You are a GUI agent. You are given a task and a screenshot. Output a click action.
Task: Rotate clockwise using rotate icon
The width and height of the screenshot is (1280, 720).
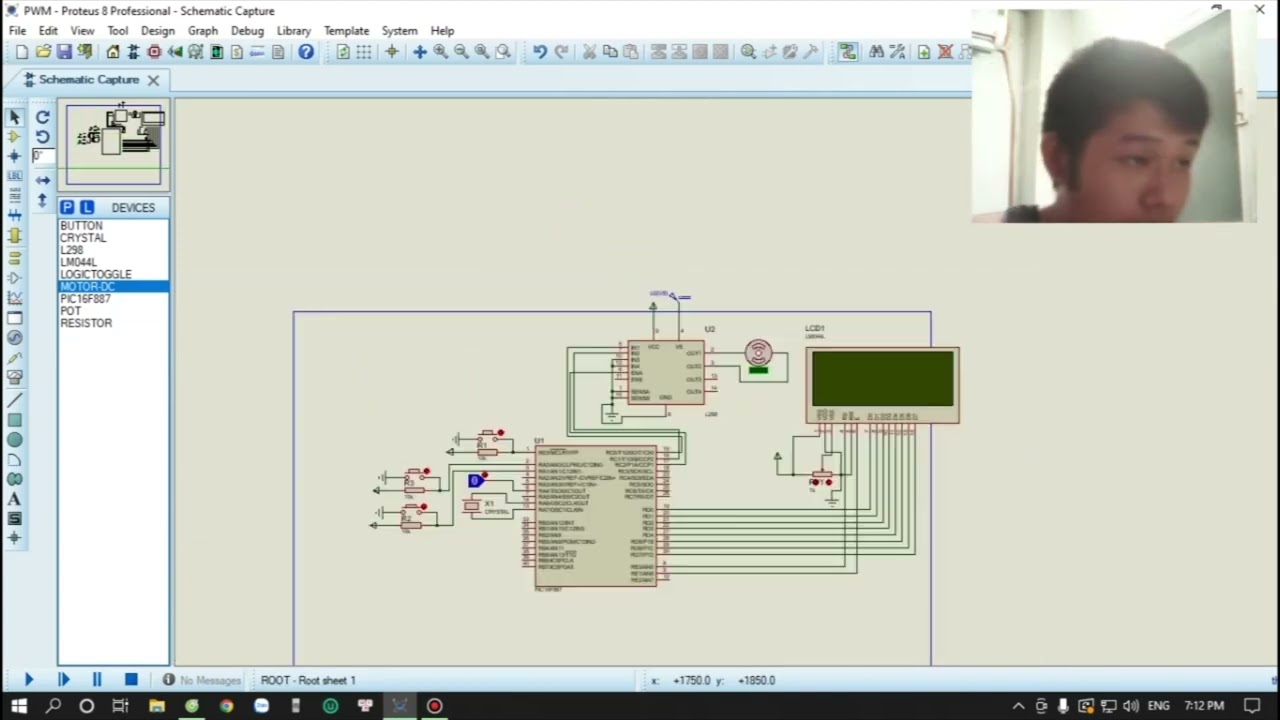(x=42, y=117)
